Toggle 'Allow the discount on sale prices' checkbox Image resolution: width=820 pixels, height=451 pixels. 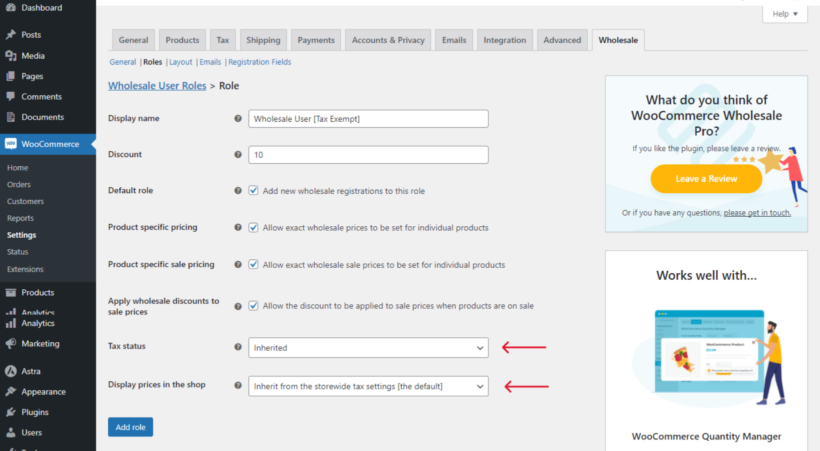(x=253, y=306)
